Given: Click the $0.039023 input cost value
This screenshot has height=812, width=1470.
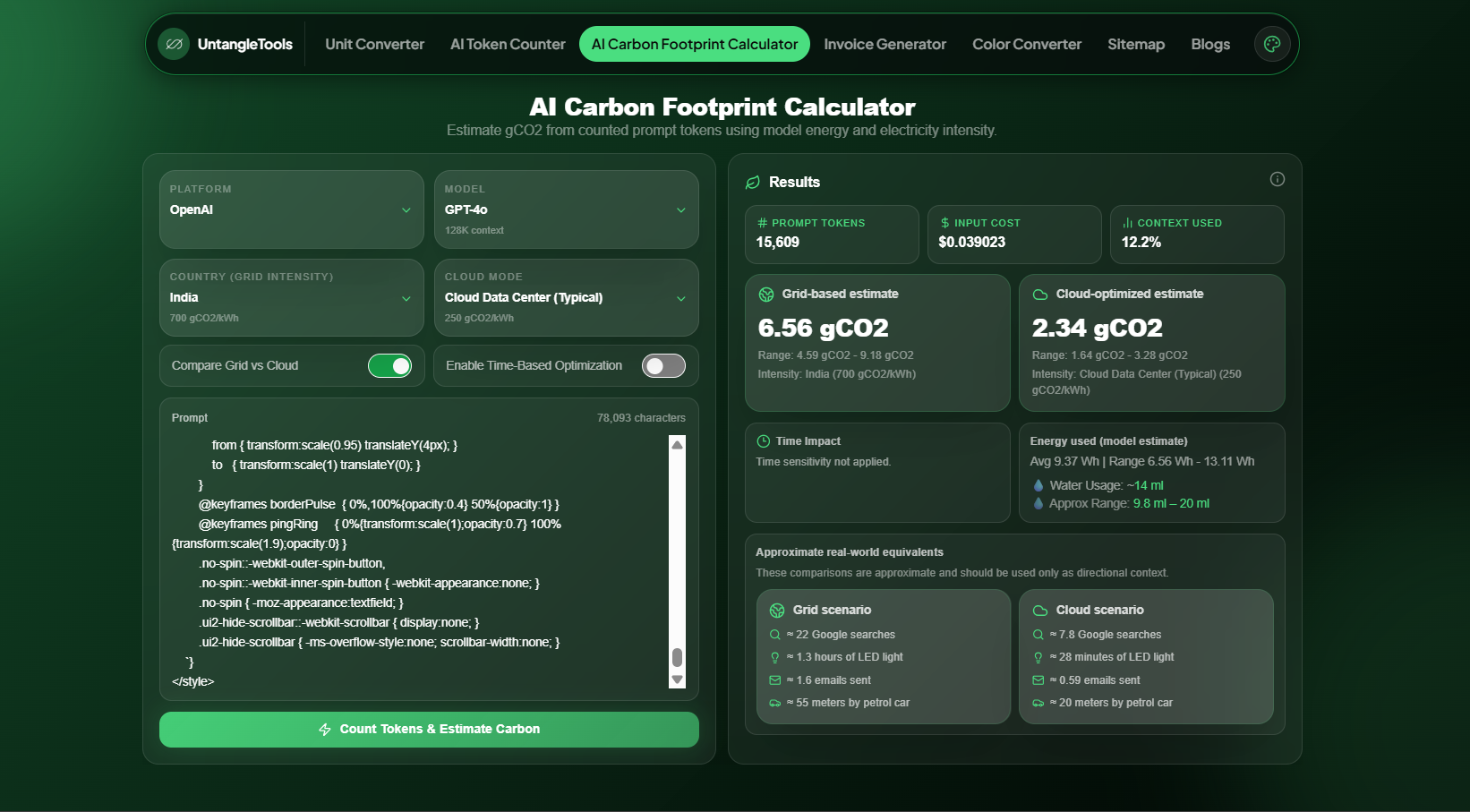Looking at the screenshot, I should 972,242.
